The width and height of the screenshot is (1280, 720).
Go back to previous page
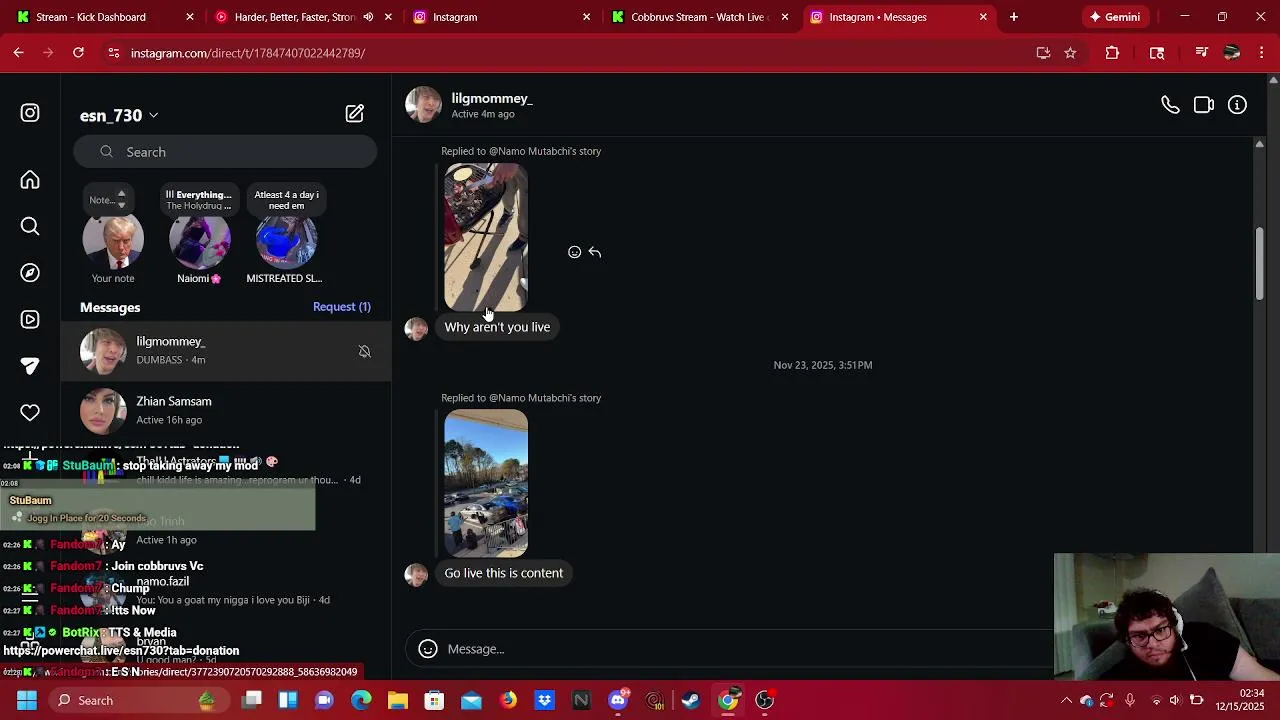[19, 53]
